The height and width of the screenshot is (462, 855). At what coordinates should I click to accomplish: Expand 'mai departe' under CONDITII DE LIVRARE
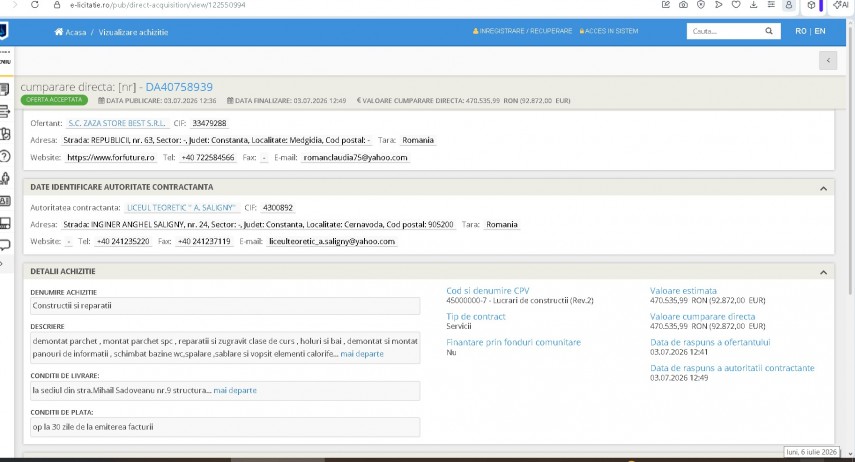235,391
